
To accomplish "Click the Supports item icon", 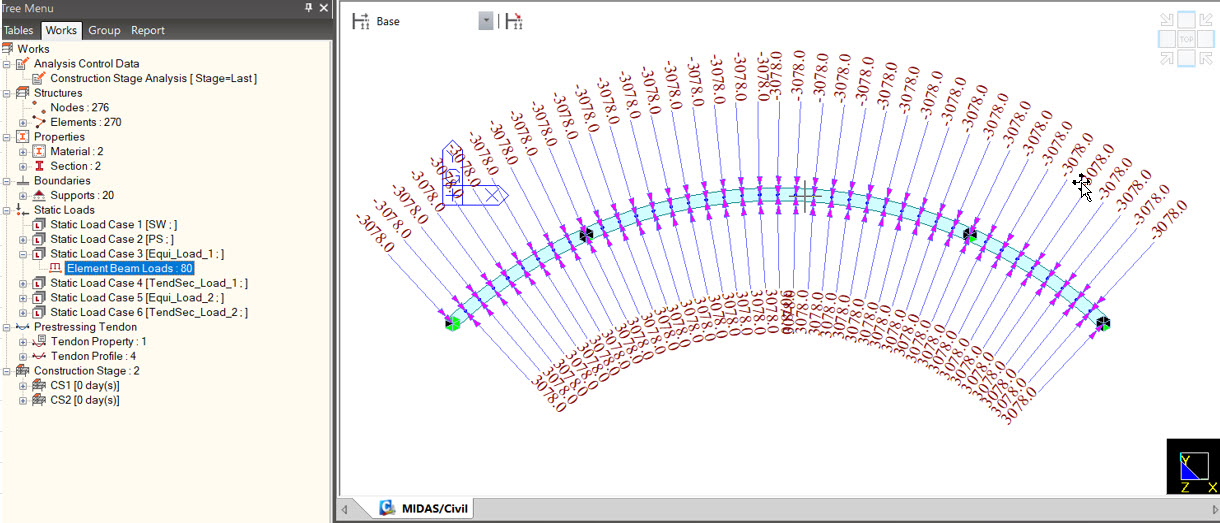I will (39, 195).
